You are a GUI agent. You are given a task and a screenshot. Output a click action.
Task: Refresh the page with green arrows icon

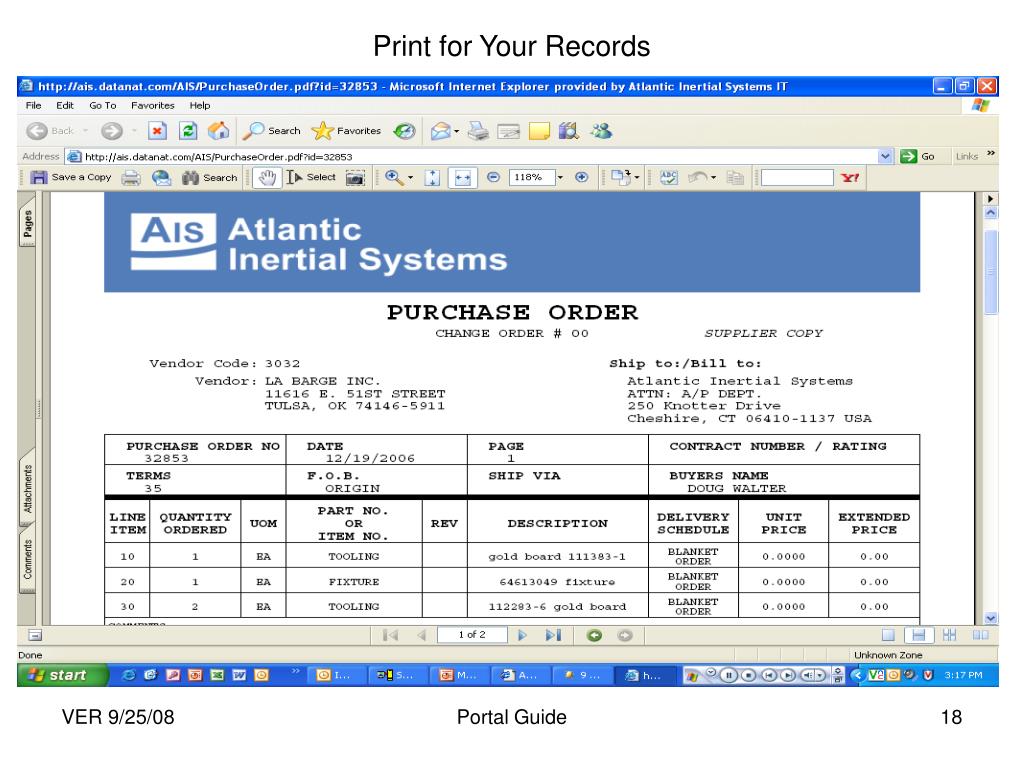click(188, 131)
